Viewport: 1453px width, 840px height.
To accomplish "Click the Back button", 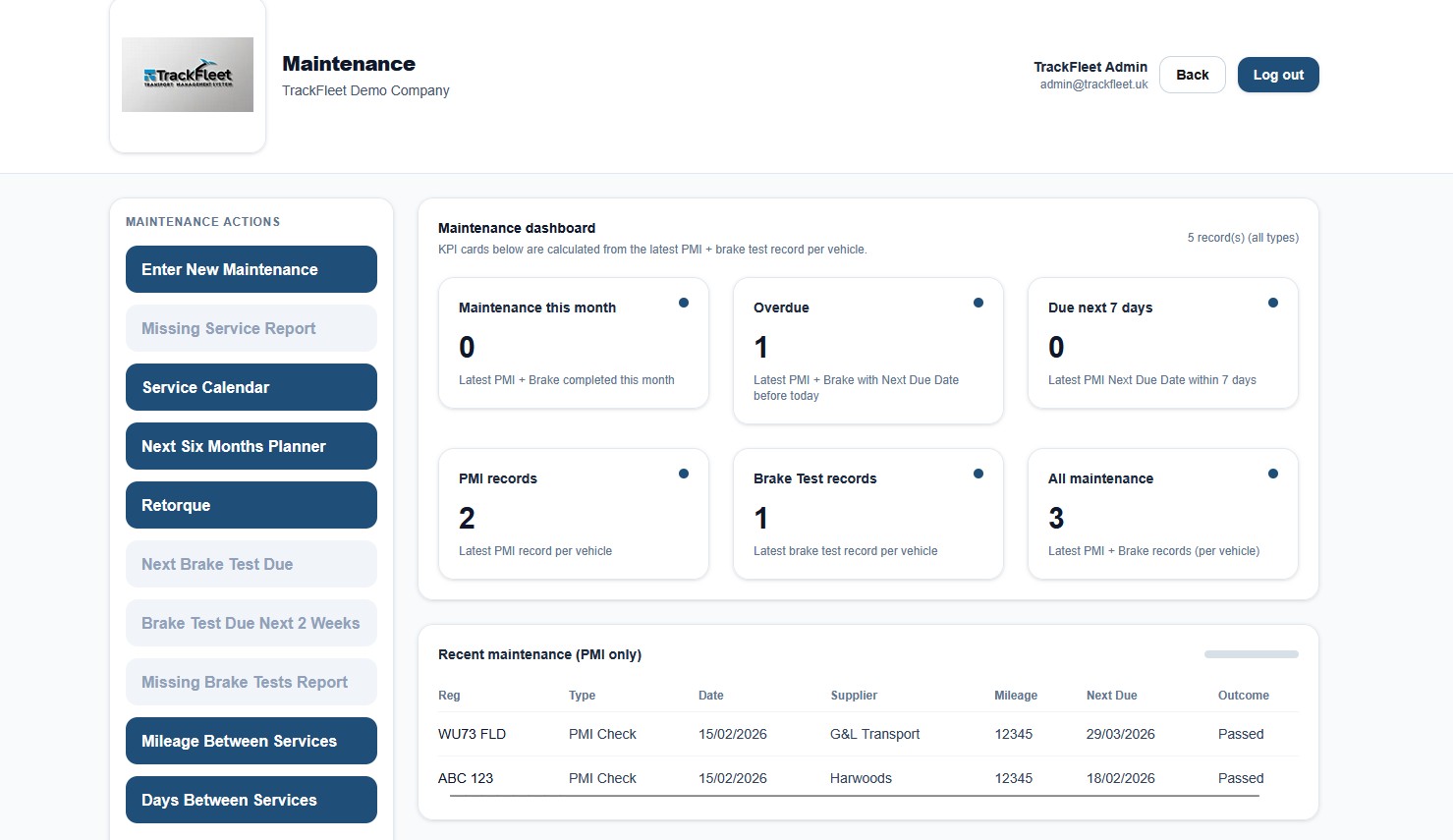I will coord(1192,74).
